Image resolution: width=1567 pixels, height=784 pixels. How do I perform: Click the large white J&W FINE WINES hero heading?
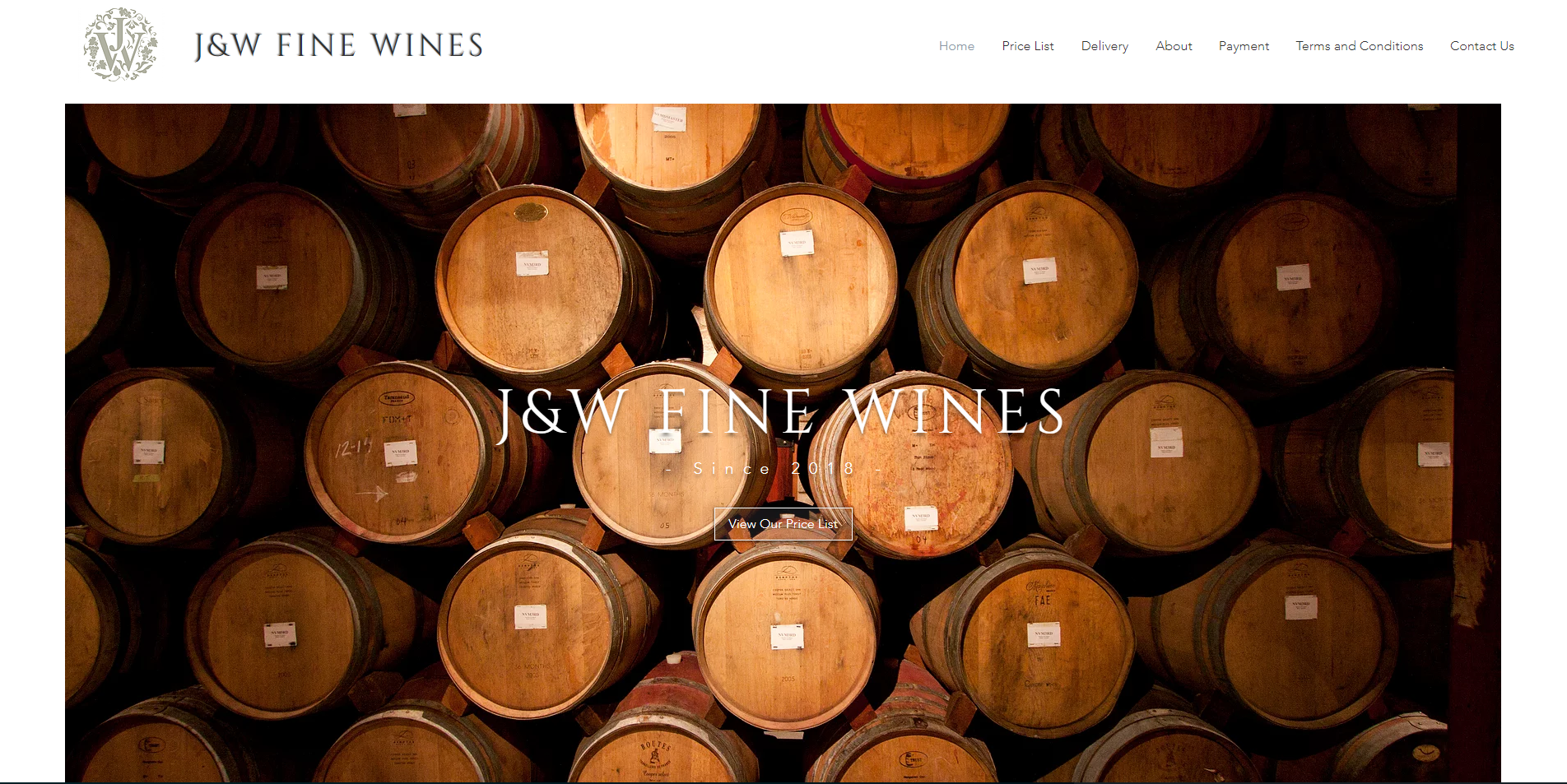(781, 412)
